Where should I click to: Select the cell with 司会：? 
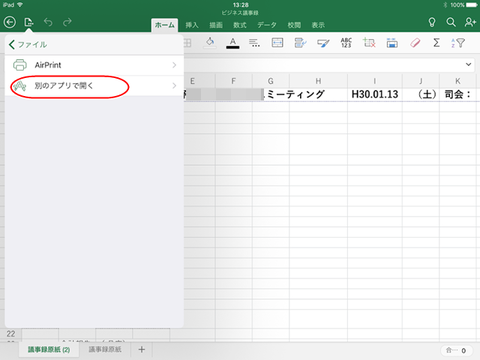458,94
